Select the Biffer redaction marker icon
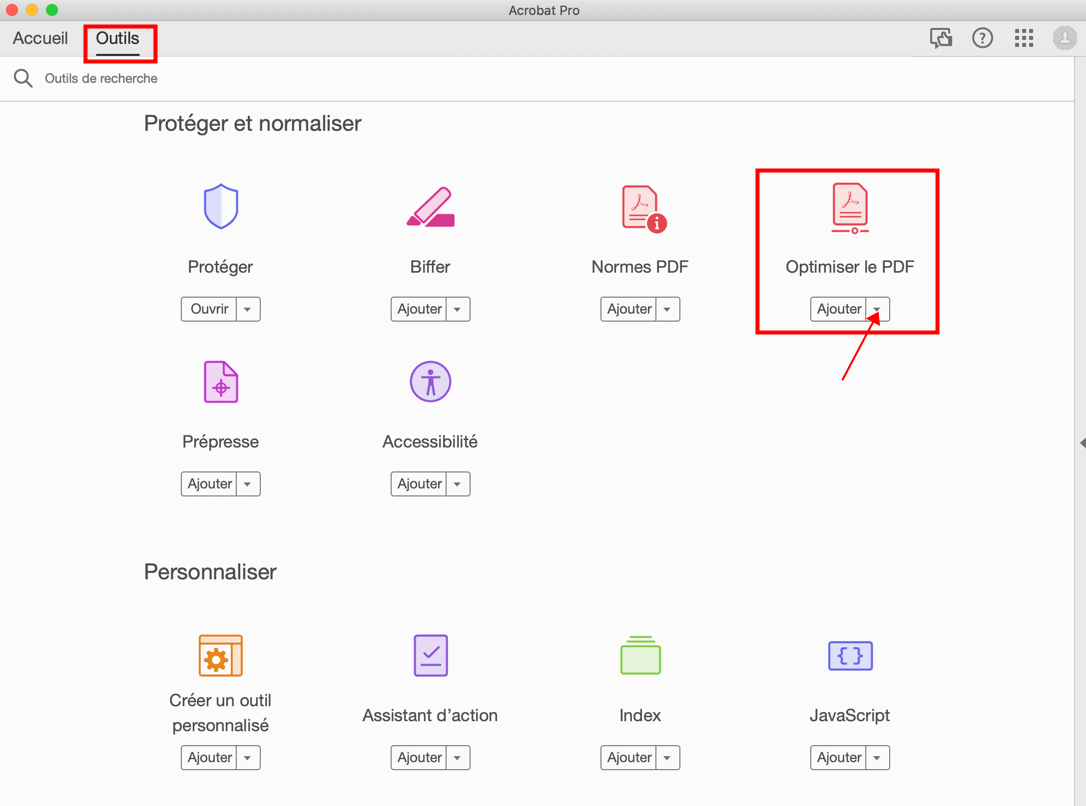The height and width of the screenshot is (806, 1086). point(431,206)
